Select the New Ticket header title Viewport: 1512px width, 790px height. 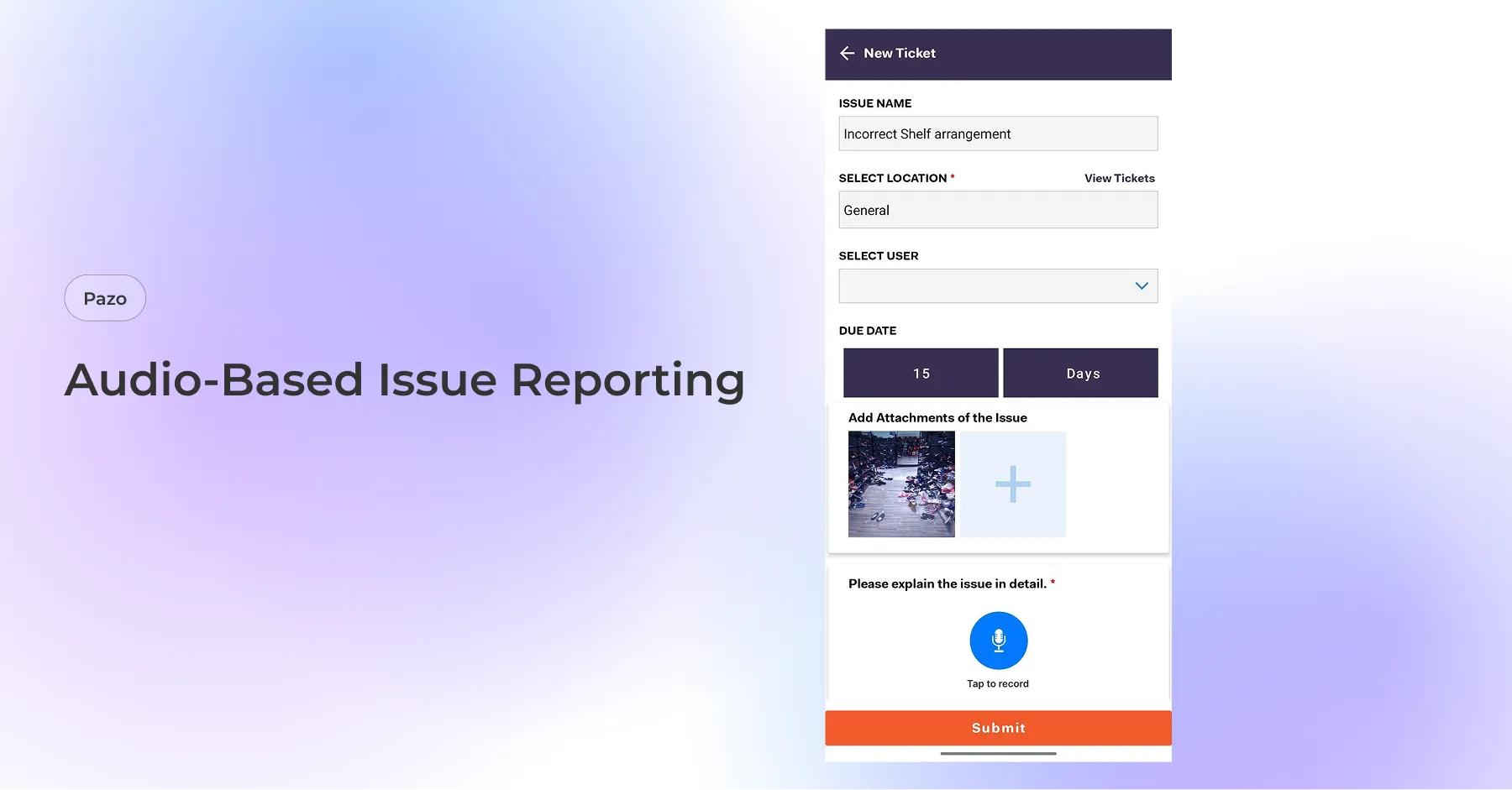tap(899, 53)
